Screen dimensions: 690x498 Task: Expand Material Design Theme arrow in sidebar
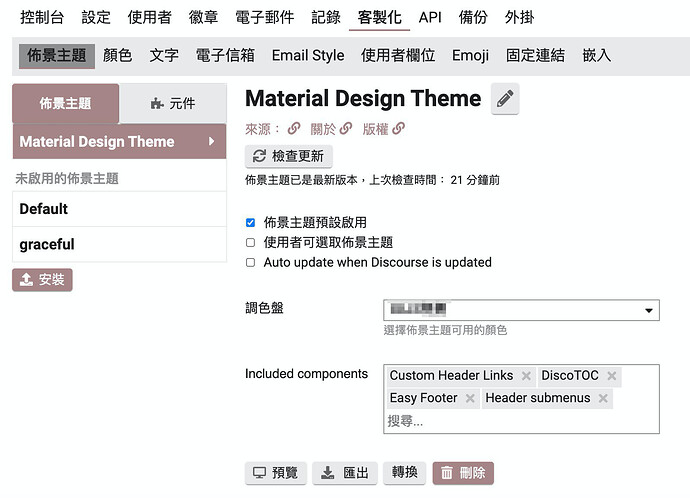click(212, 141)
